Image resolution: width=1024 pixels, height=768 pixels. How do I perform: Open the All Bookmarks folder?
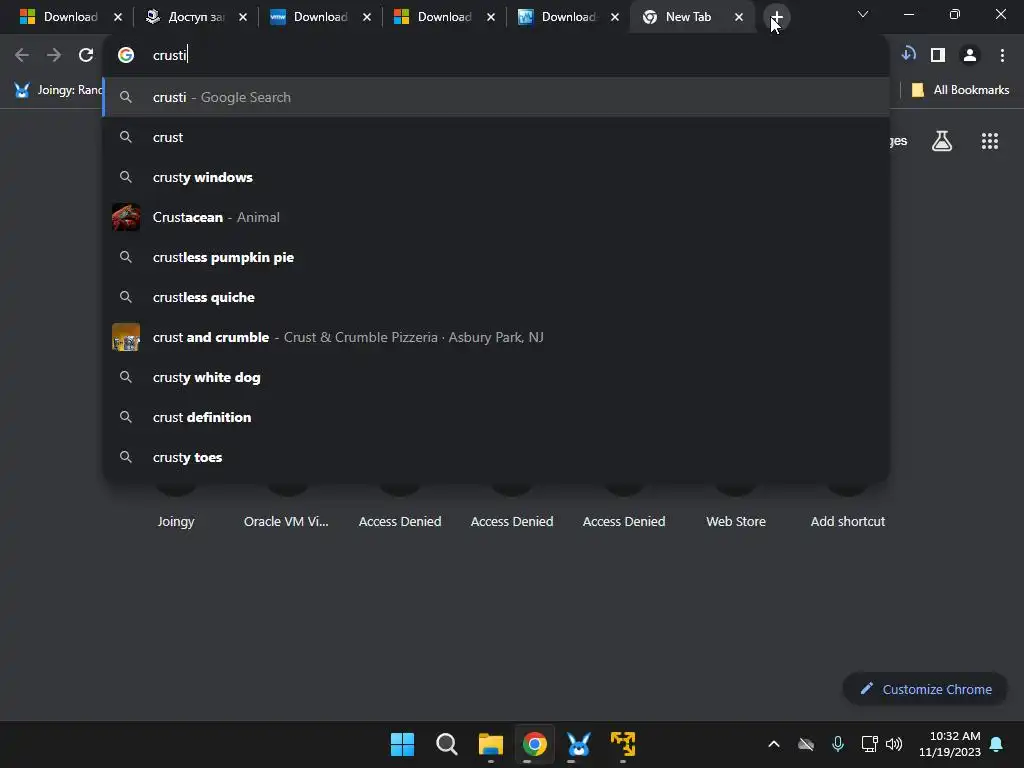pyautogui.click(x=960, y=90)
